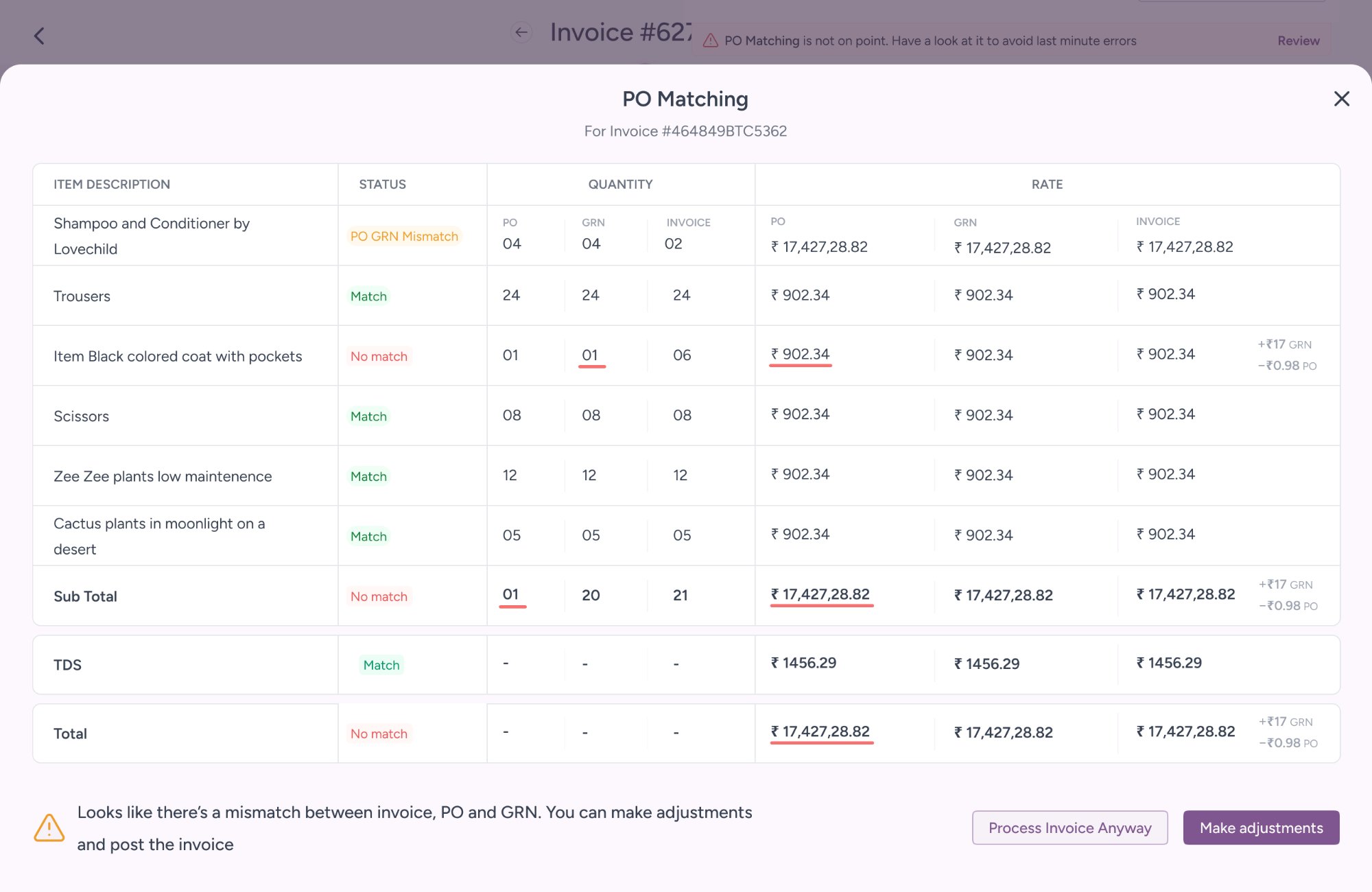This screenshot has width=1372, height=892.
Task: Select the Trousers item row
Action: 82,296
